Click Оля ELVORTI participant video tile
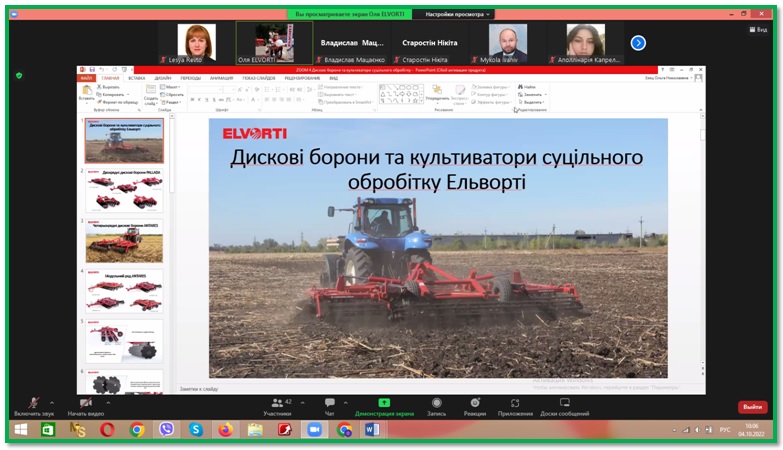The height and width of the screenshot is (450, 783). coord(274,43)
